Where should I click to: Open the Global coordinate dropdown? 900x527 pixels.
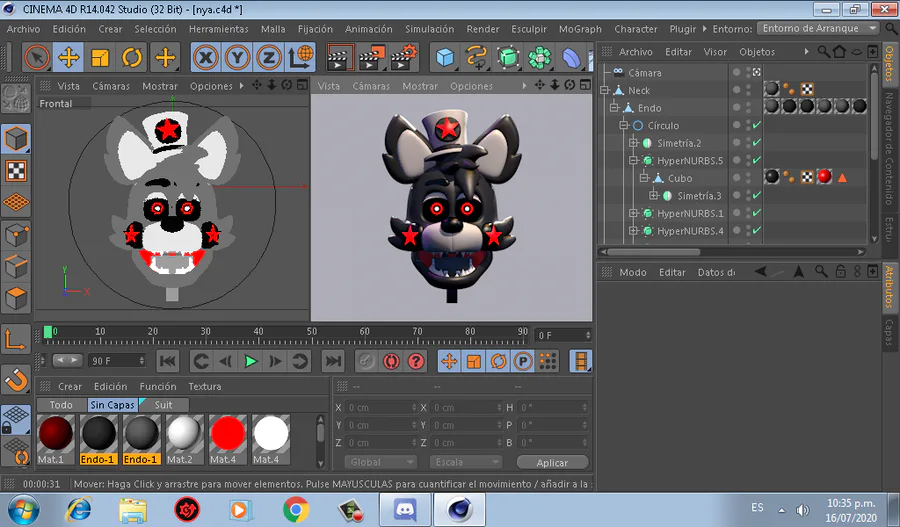point(380,462)
